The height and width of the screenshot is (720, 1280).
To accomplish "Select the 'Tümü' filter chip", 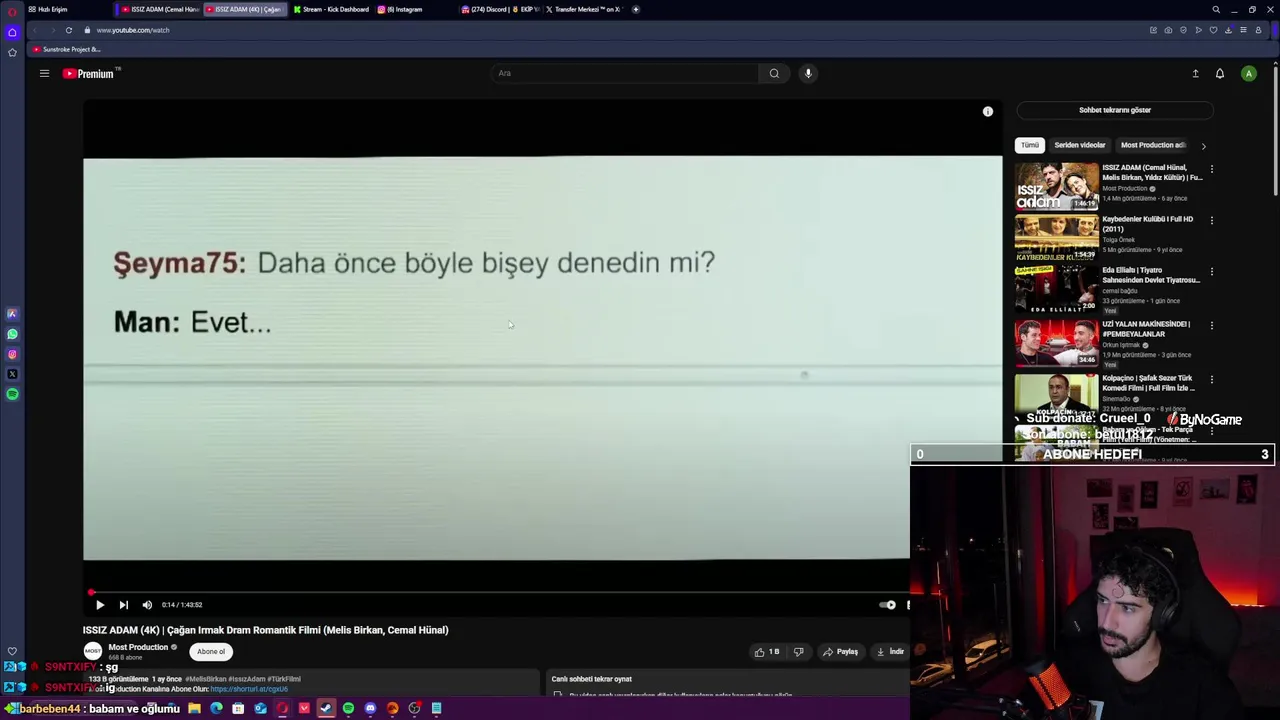I will click(1030, 145).
